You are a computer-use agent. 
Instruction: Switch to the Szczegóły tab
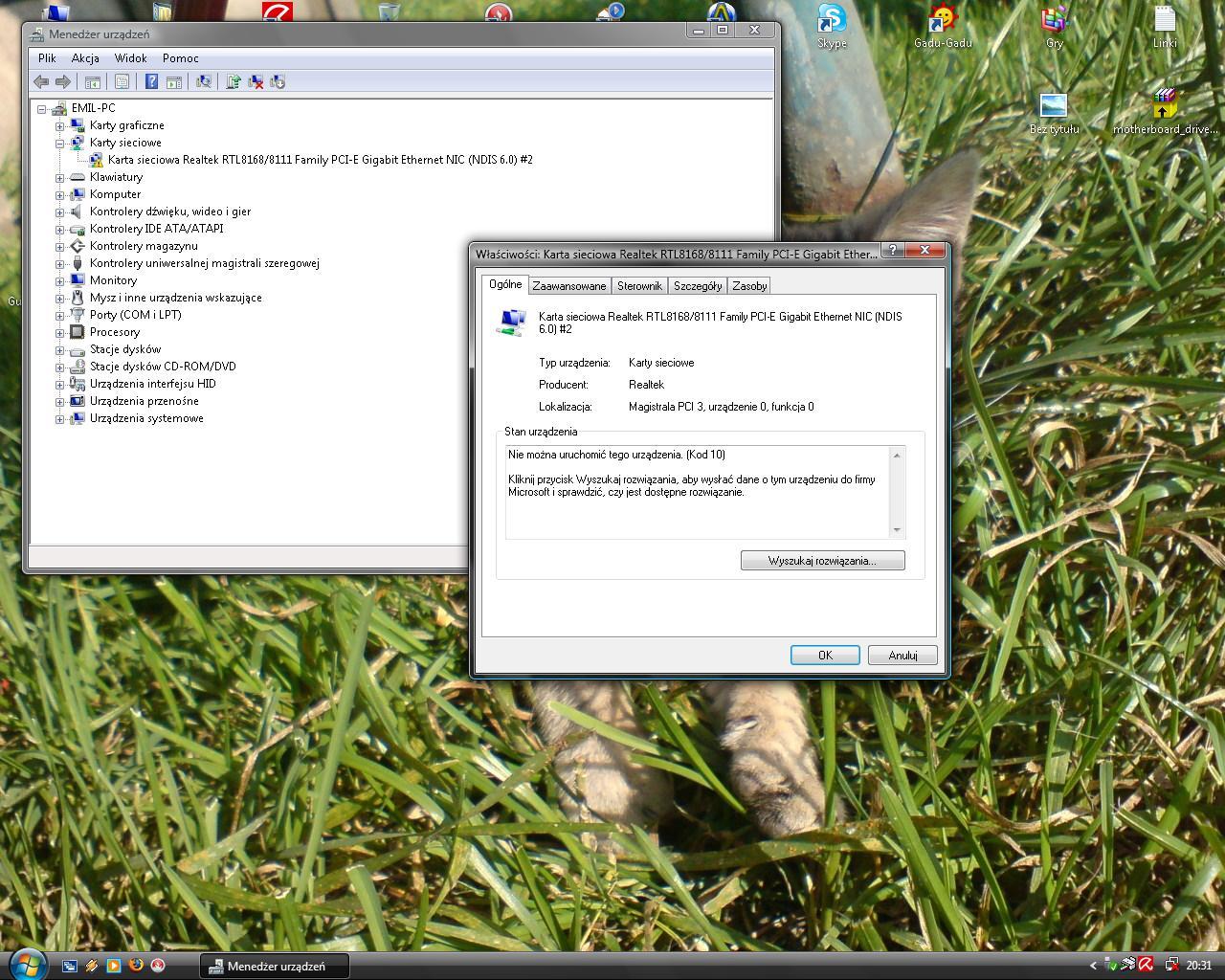pyautogui.click(x=698, y=286)
